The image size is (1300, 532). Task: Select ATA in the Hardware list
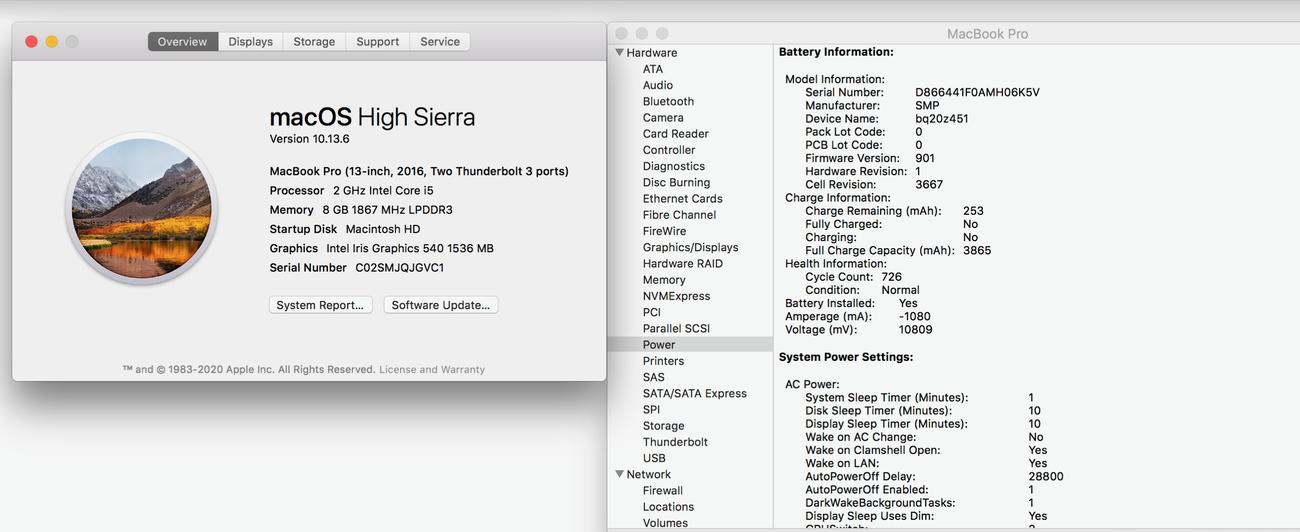pyautogui.click(x=653, y=69)
